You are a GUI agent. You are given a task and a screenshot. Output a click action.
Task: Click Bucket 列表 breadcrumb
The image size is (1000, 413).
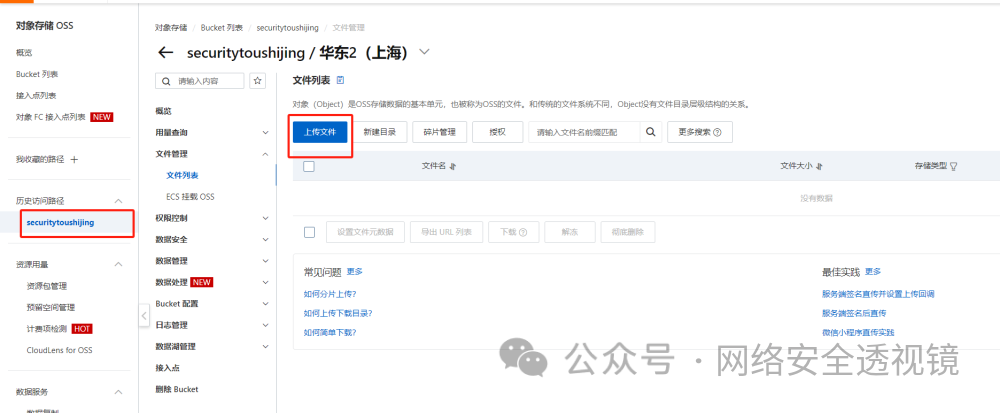pos(221,28)
